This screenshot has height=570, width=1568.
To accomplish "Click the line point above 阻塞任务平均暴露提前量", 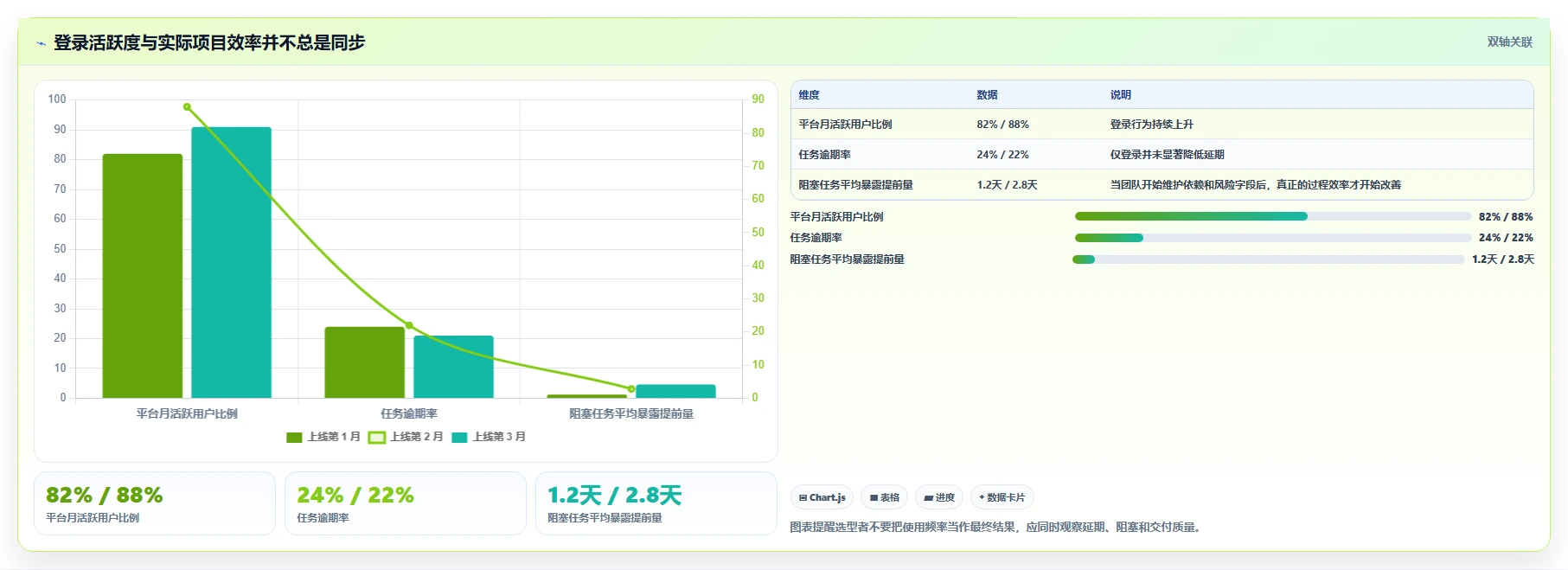I will [631, 389].
